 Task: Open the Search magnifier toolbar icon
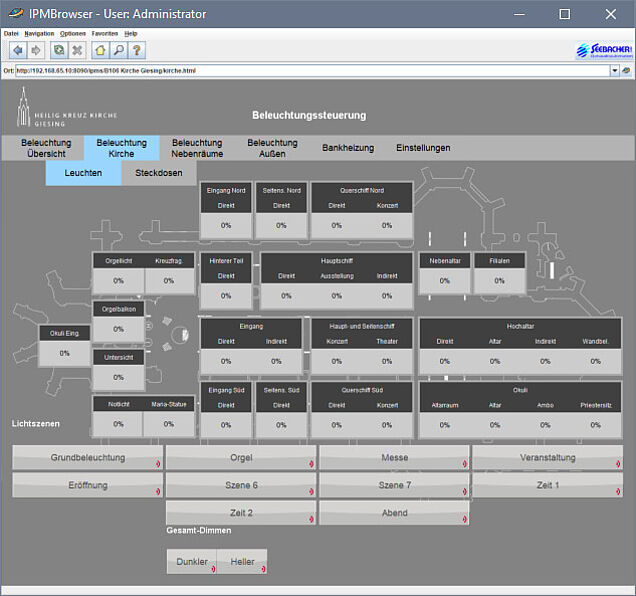point(118,50)
